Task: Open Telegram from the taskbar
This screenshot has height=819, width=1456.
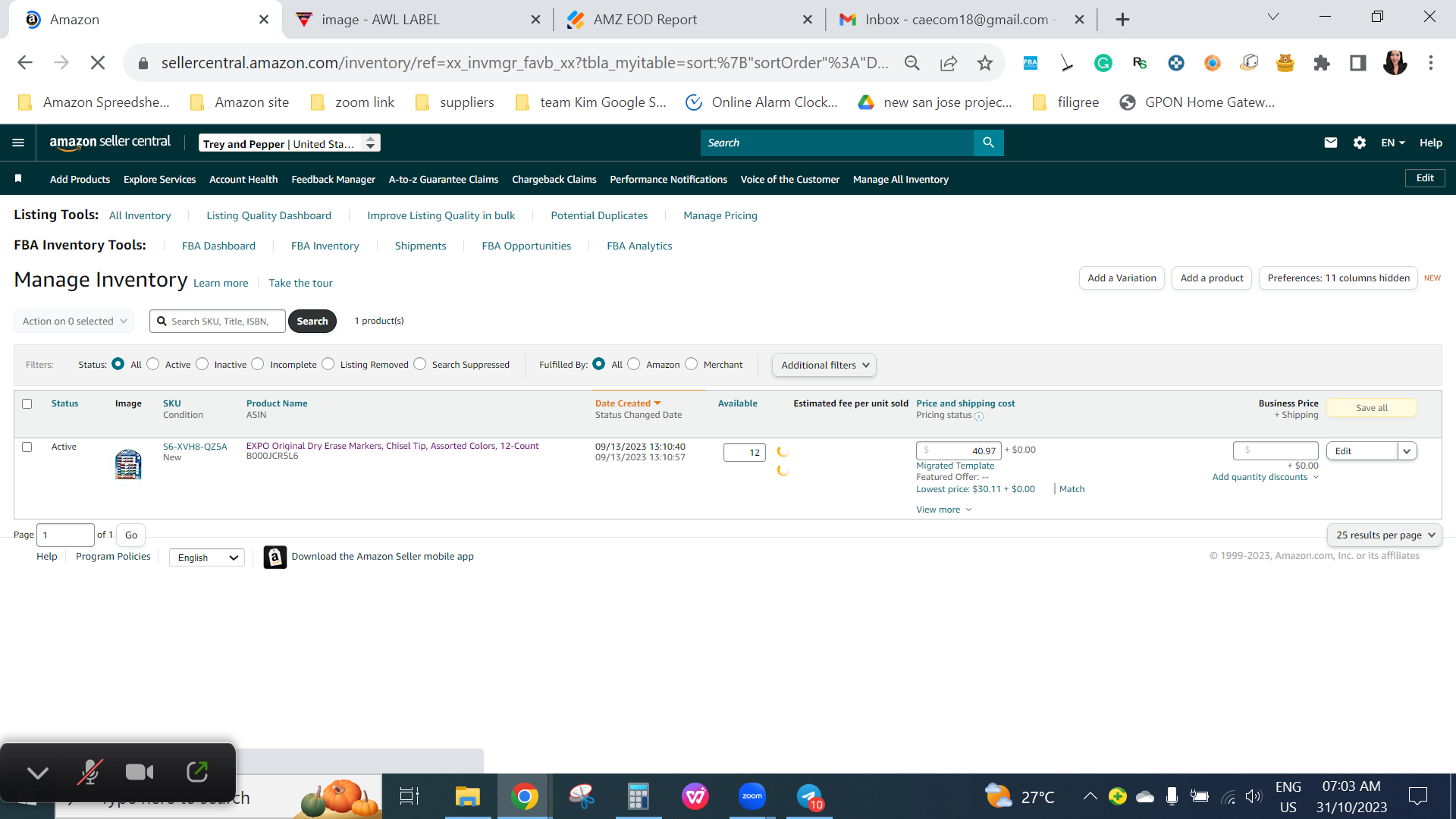Action: click(x=810, y=796)
